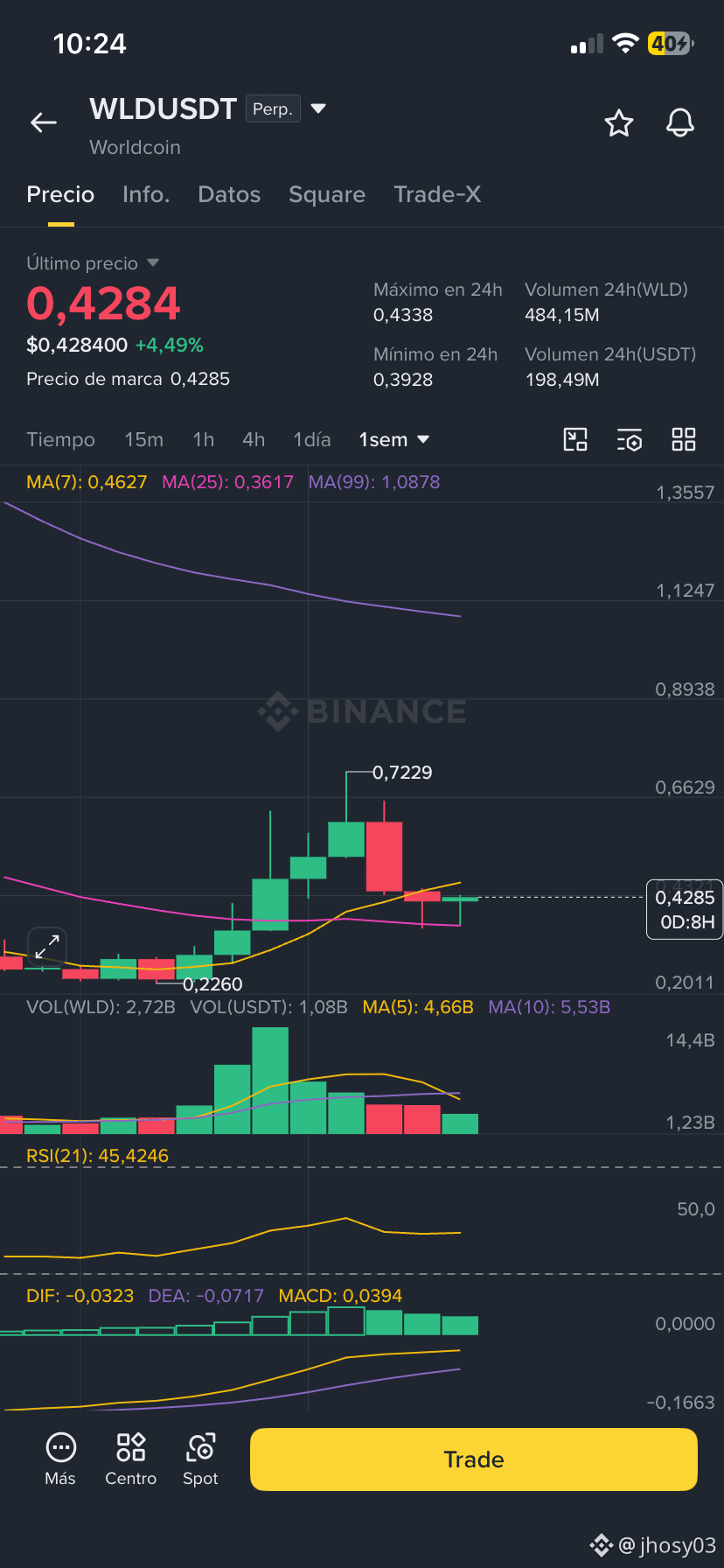Tap the RSI(21): 45,4246 label

coord(97,1156)
